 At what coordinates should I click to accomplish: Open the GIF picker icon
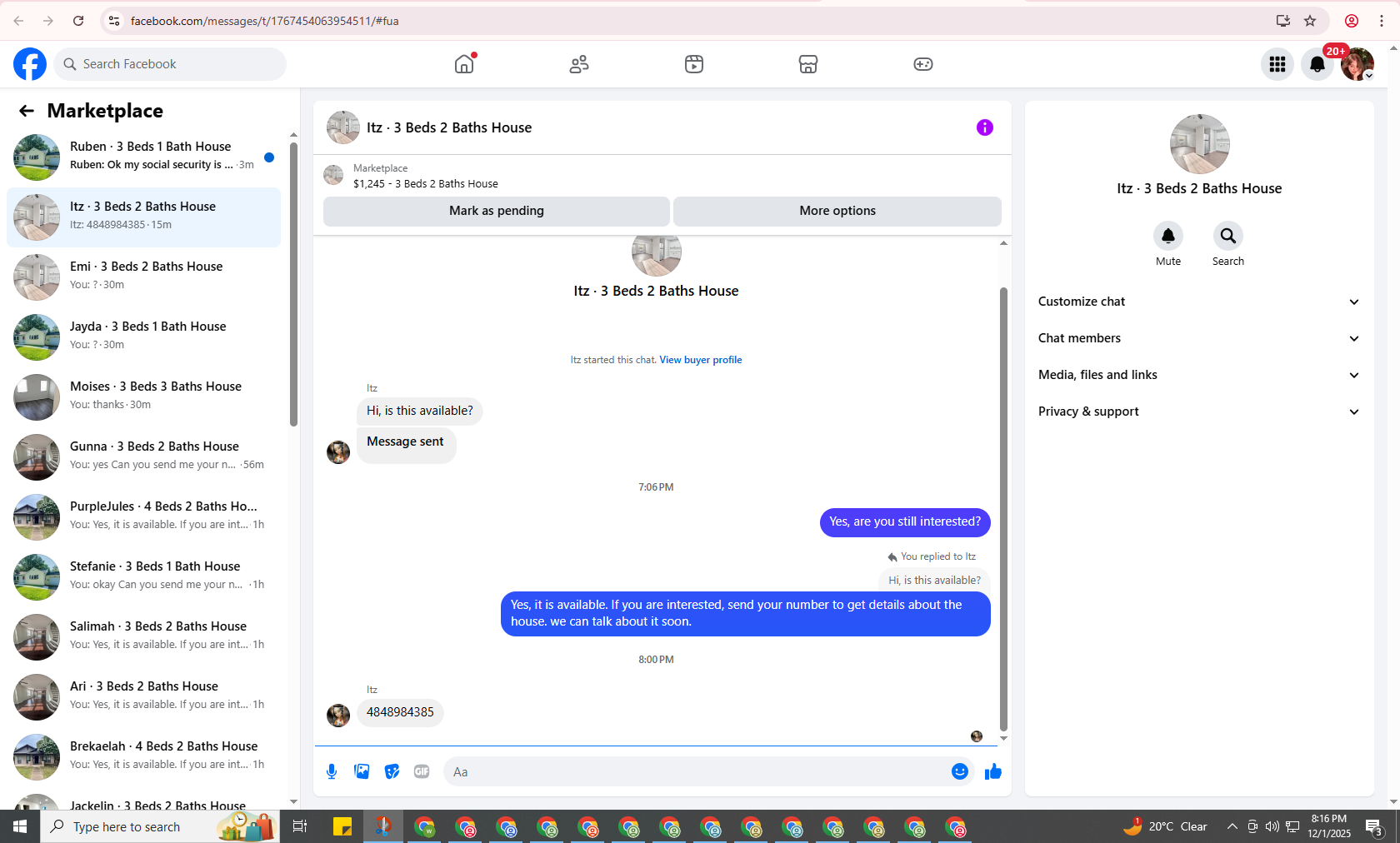(x=422, y=771)
